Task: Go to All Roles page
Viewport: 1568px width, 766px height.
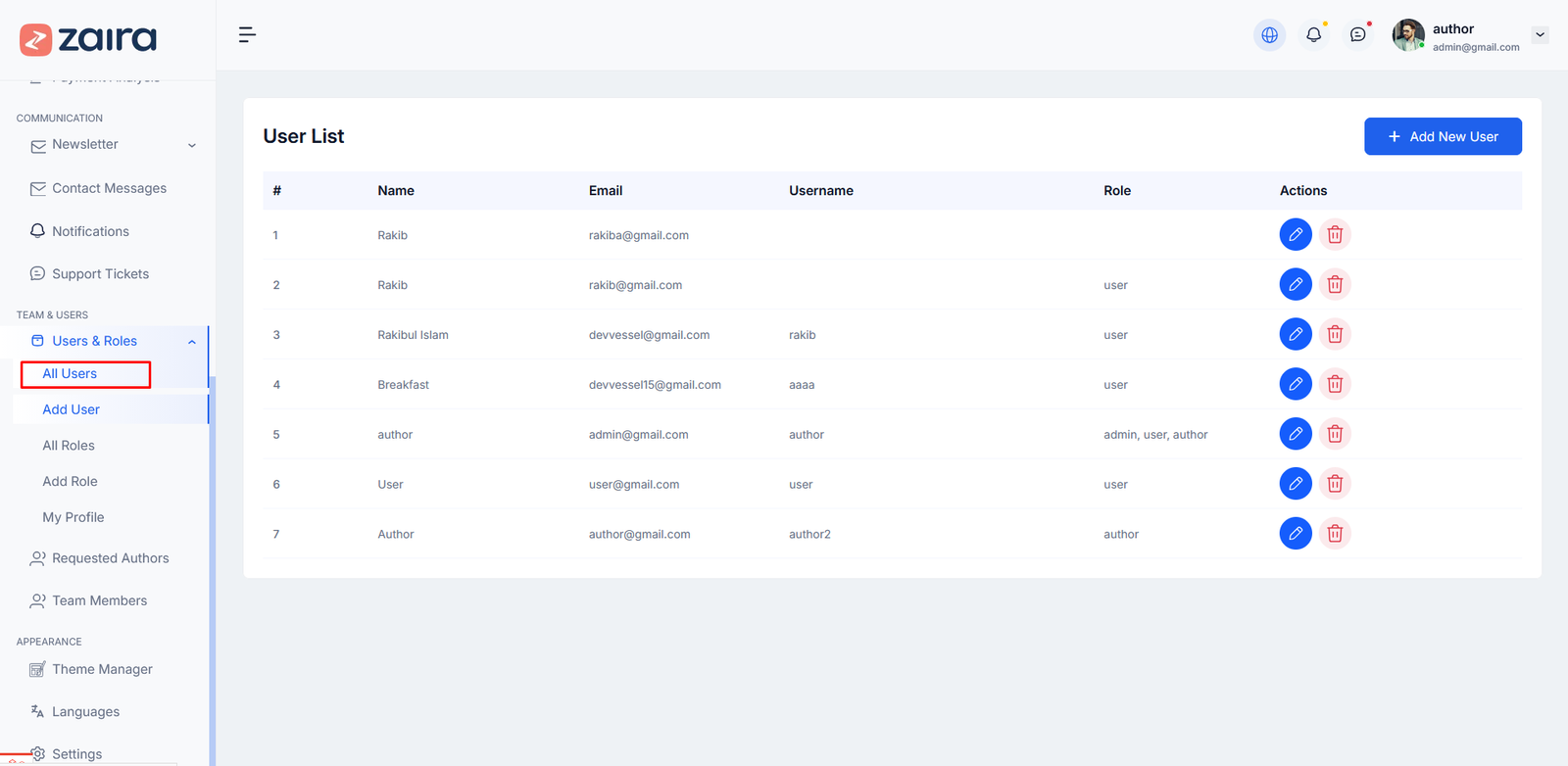Action: point(69,446)
